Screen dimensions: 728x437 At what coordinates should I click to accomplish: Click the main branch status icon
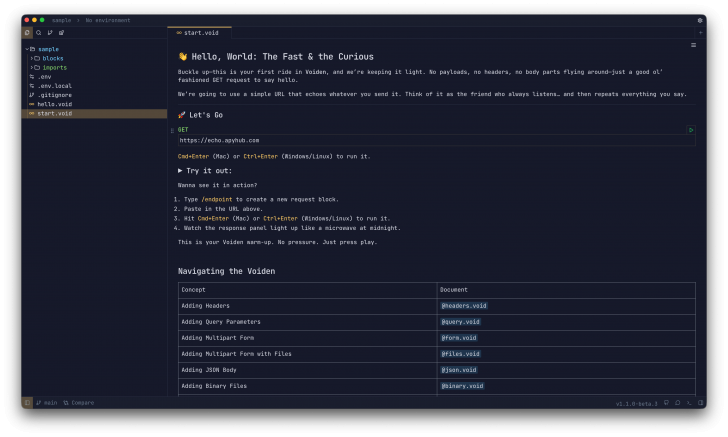click(x=46, y=403)
